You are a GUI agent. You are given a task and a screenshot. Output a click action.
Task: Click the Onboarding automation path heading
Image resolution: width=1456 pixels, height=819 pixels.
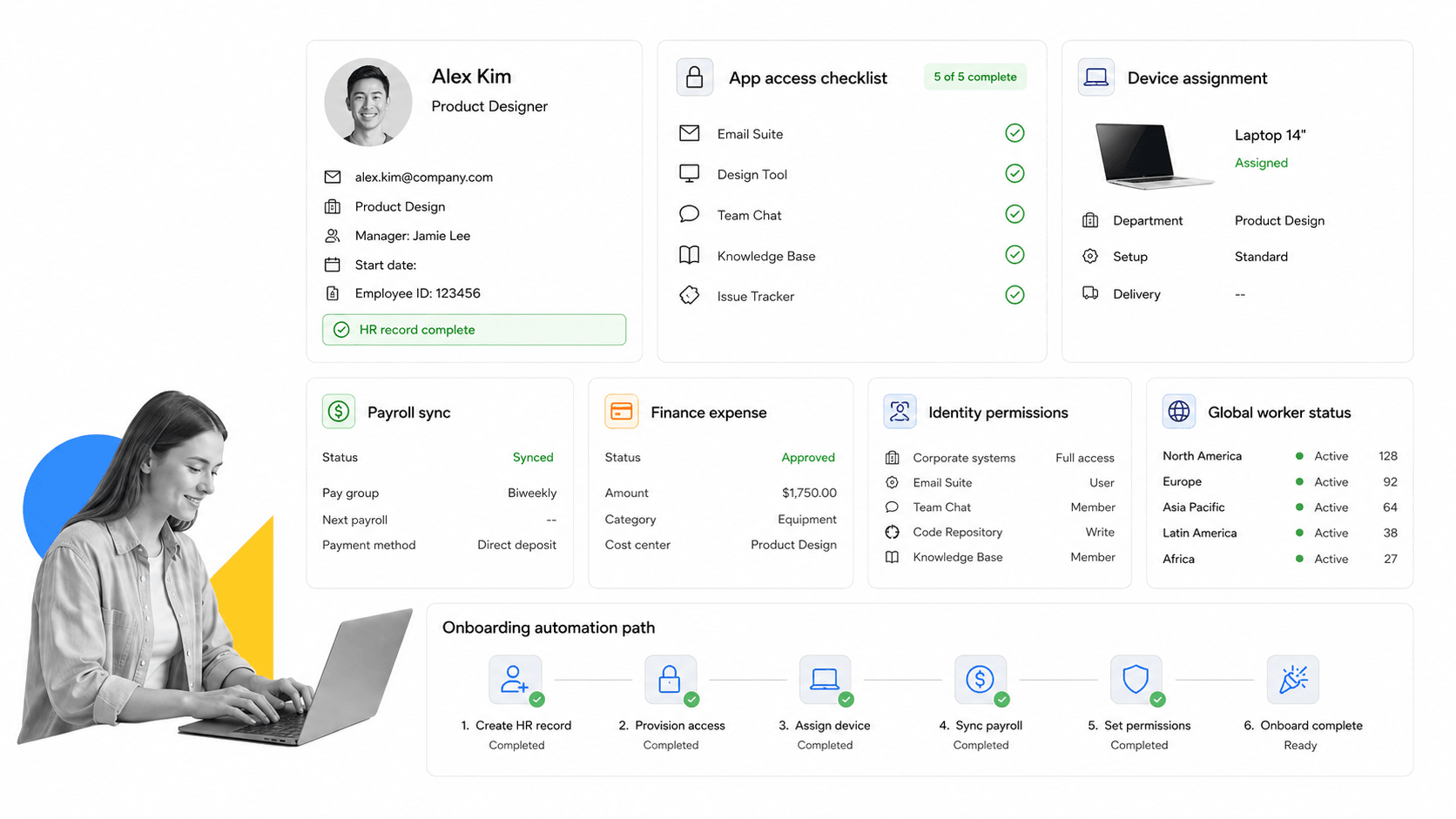pyautogui.click(x=549, y=628)
